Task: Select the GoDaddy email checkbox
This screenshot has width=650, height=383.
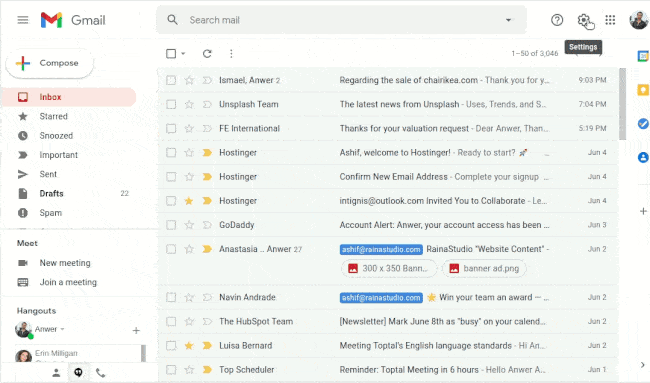Action: [171, 225]
